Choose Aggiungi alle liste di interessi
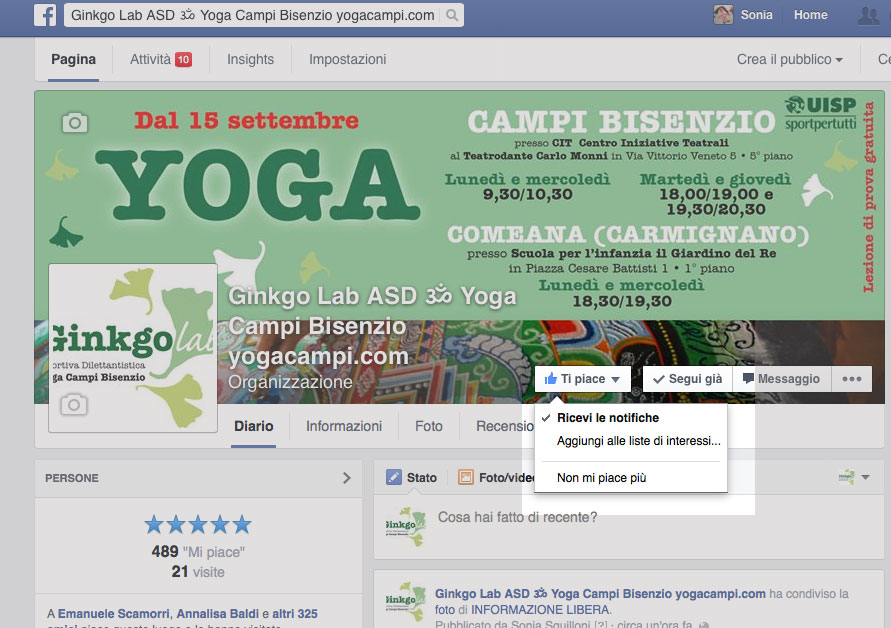891x628 pixels. pos(638,441)
